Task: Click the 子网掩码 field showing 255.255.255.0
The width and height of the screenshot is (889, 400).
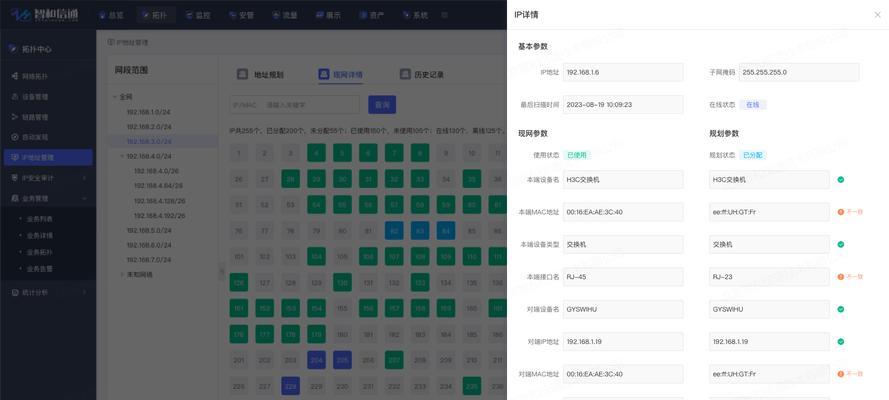Action: [799, 72]
